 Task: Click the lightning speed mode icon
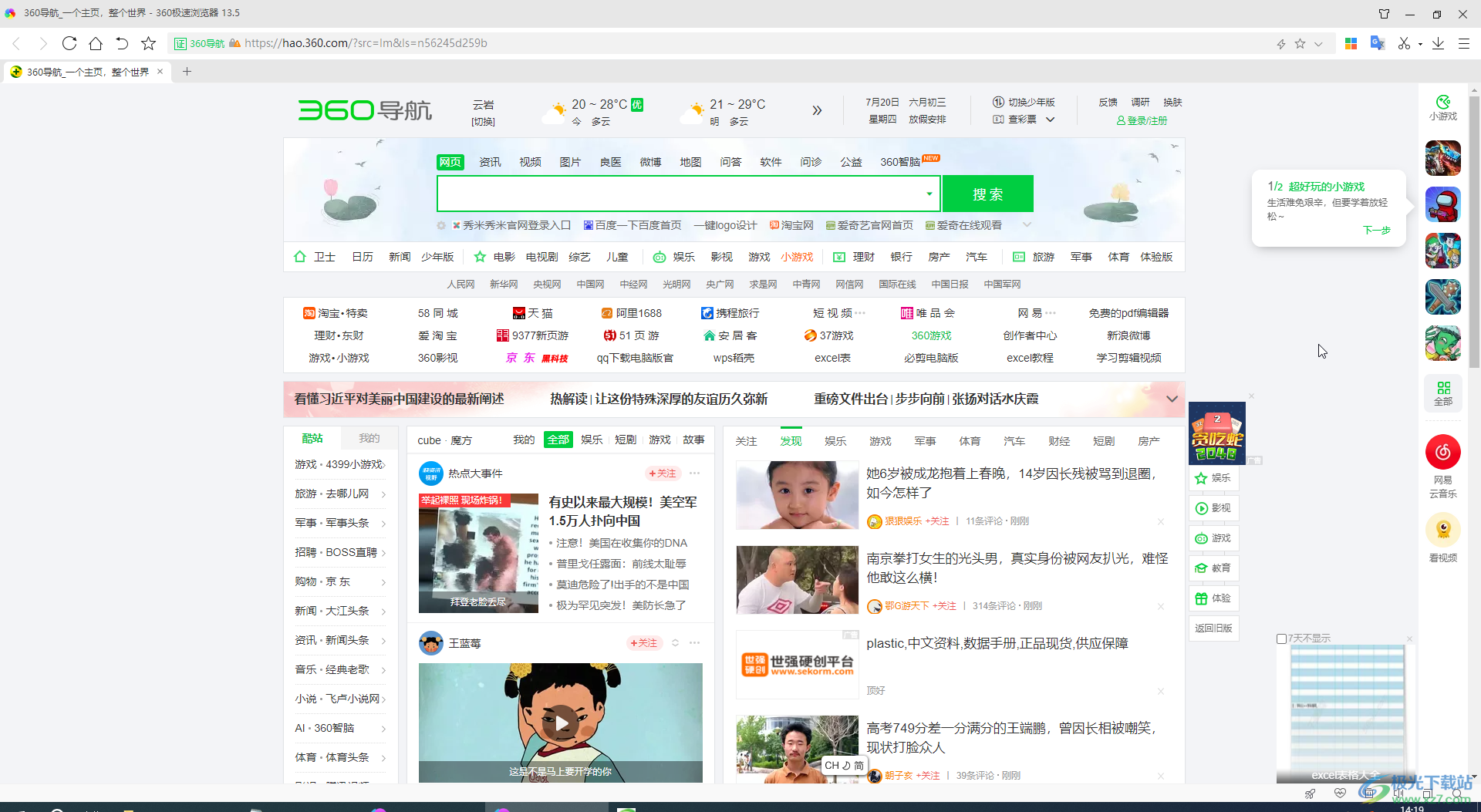point(1280,44)
